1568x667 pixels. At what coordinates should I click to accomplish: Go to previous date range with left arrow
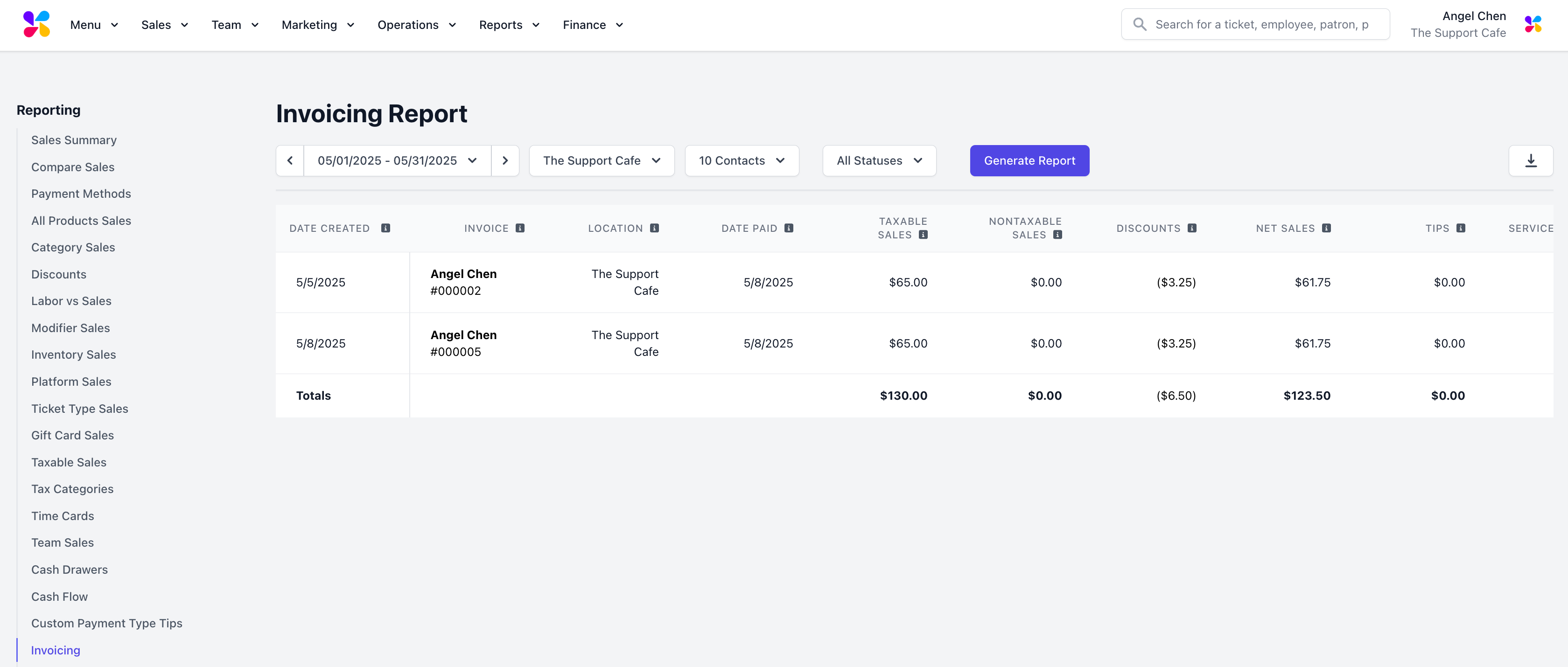pos(290,160)
